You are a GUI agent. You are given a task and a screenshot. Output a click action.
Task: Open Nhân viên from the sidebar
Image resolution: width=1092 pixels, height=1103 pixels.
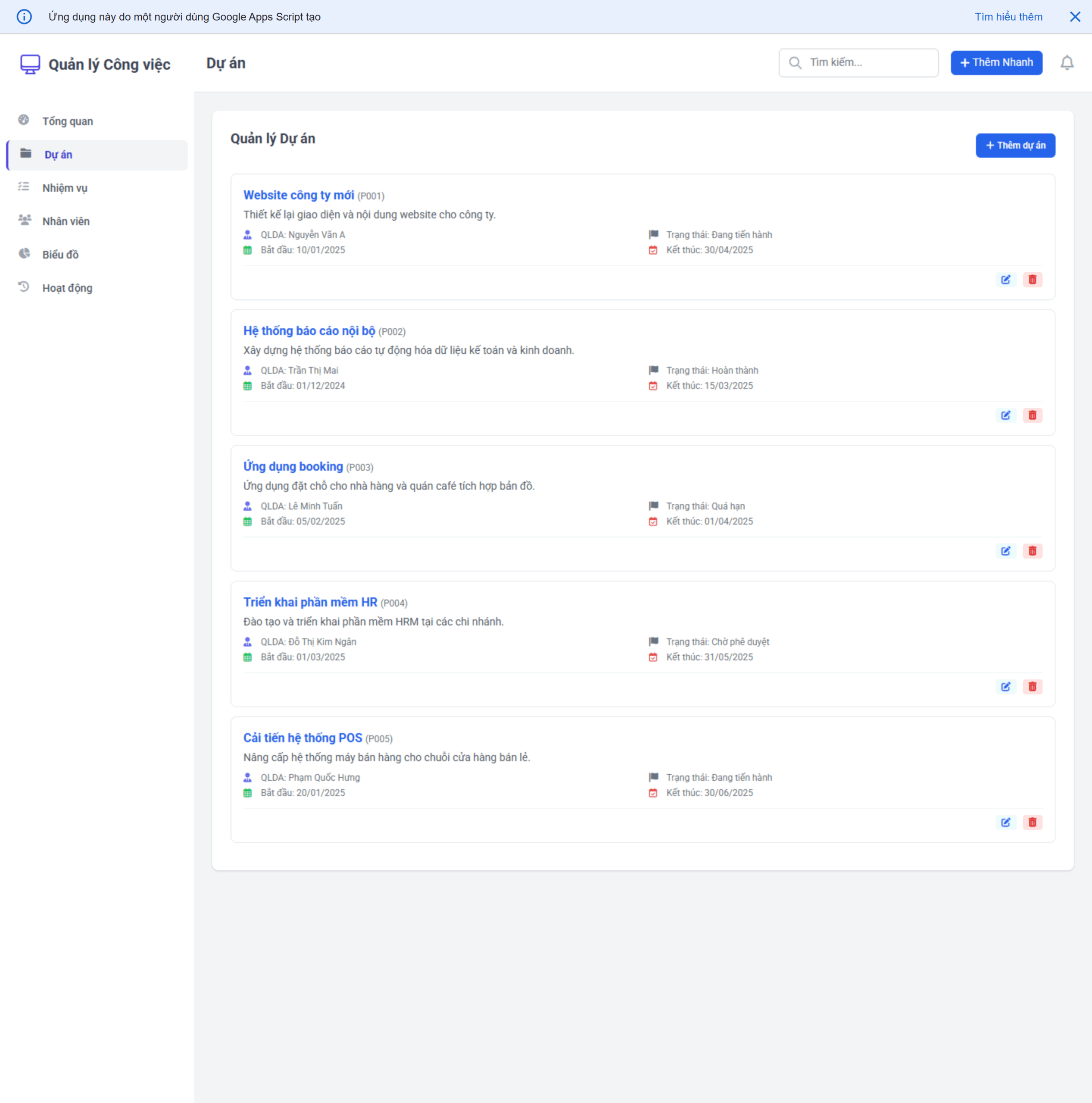pos(66,221)
